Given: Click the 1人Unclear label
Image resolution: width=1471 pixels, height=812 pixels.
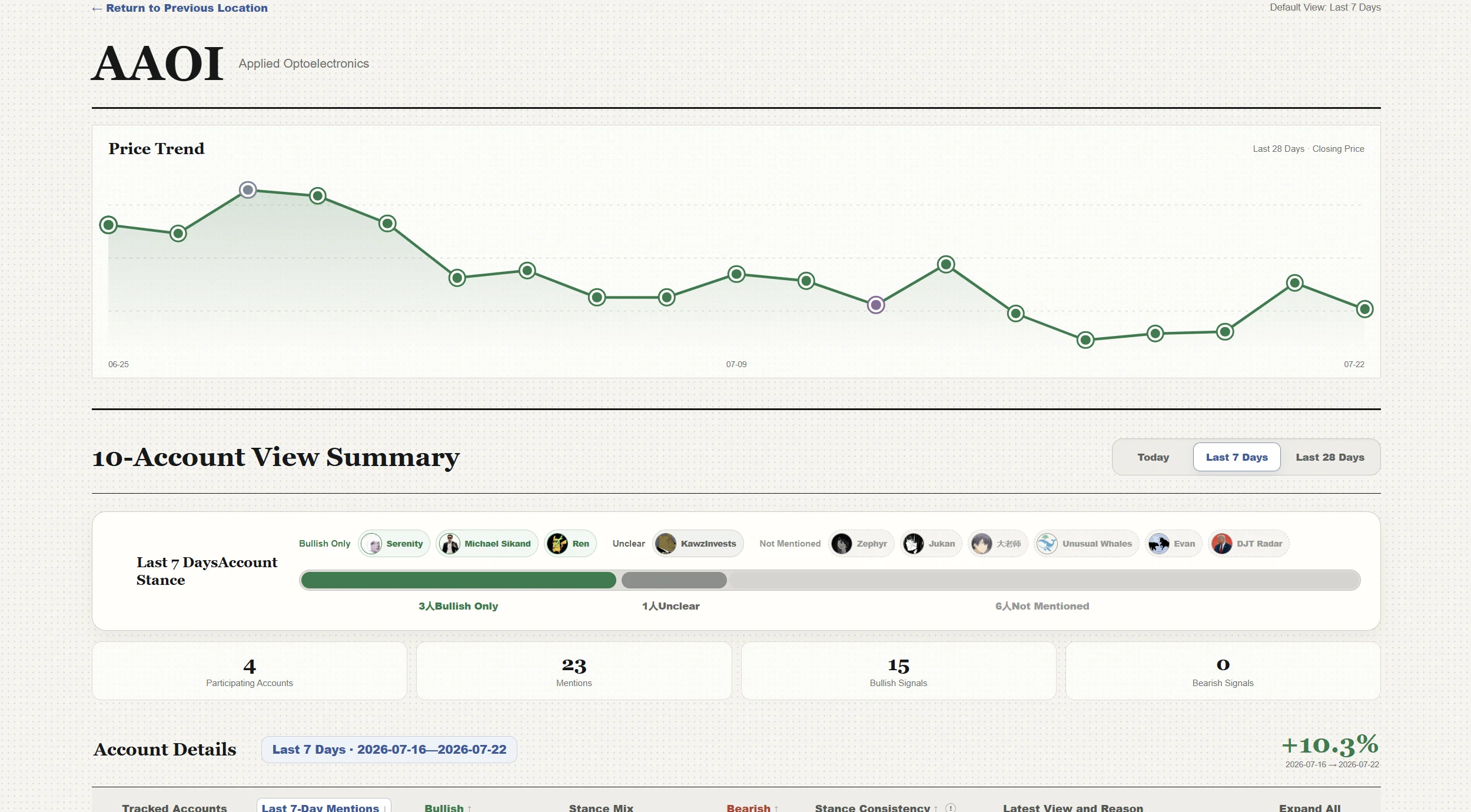Looking at the screenshot, I should [670, 606].
